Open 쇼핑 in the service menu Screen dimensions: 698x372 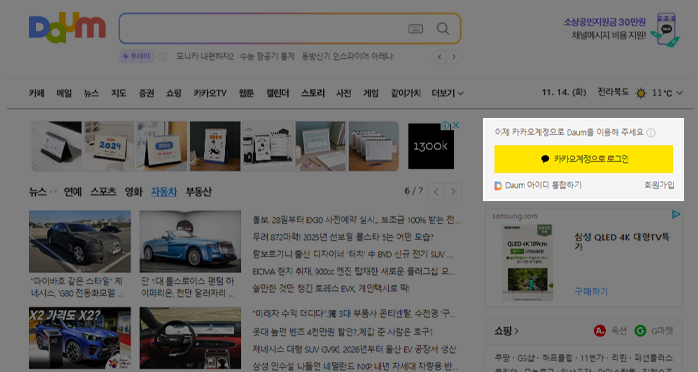pos(174,93)
